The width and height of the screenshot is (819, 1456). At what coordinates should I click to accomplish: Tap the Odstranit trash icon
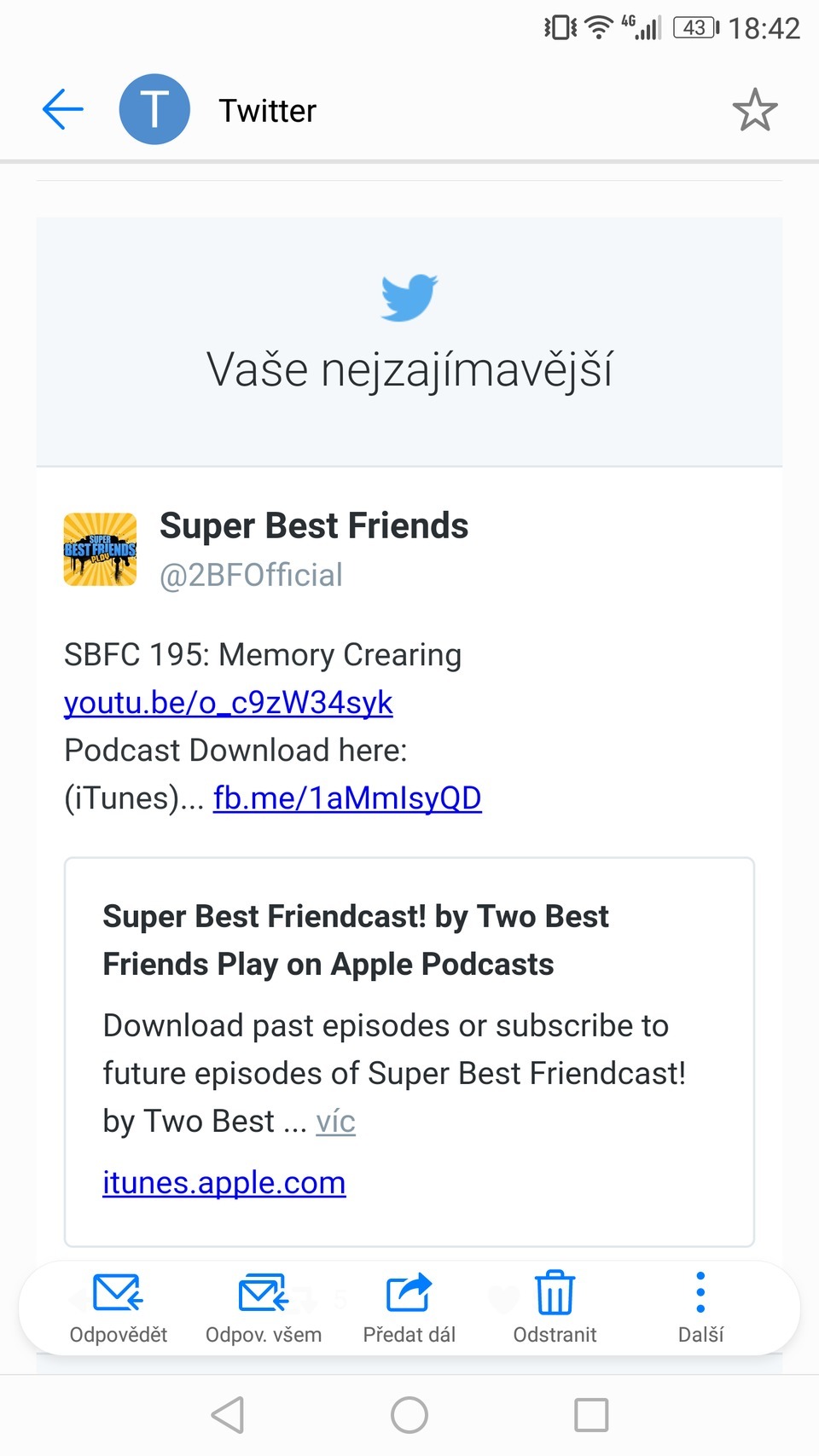pyautogui.click(x=555, y=1293)
